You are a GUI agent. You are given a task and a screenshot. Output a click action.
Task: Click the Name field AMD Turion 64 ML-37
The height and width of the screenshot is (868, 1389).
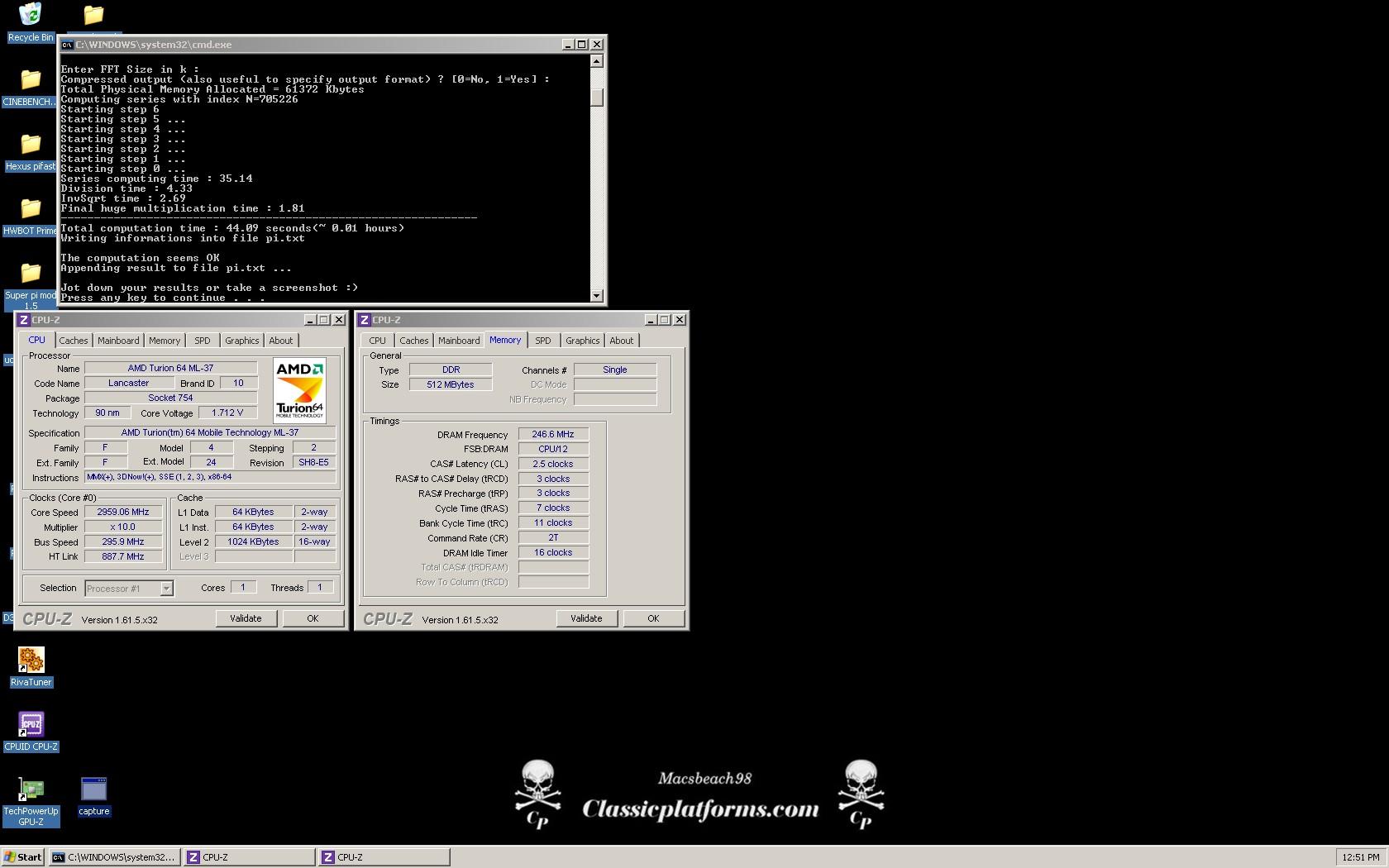click(170, 369)
